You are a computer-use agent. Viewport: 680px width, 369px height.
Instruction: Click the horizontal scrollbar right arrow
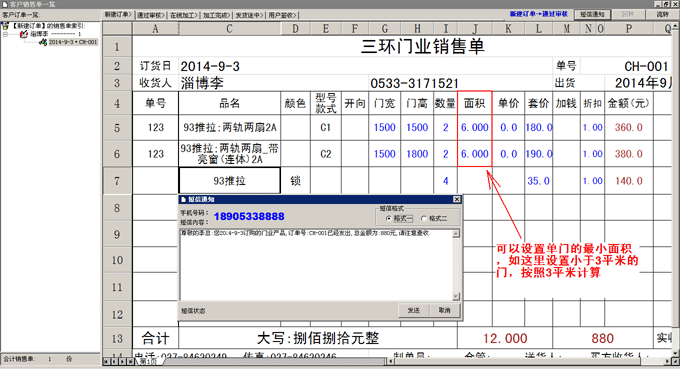pyautogui.click(x=668, y=361)
